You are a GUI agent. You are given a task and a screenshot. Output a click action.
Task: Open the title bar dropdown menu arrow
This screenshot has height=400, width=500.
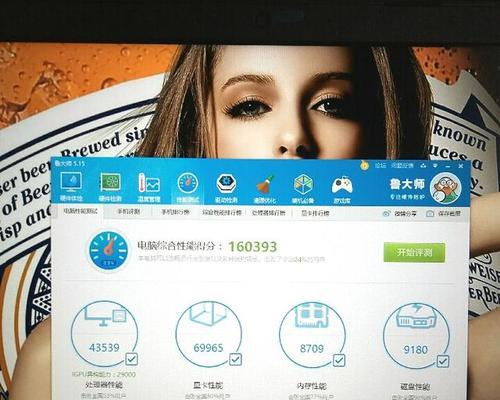(435, 165)
